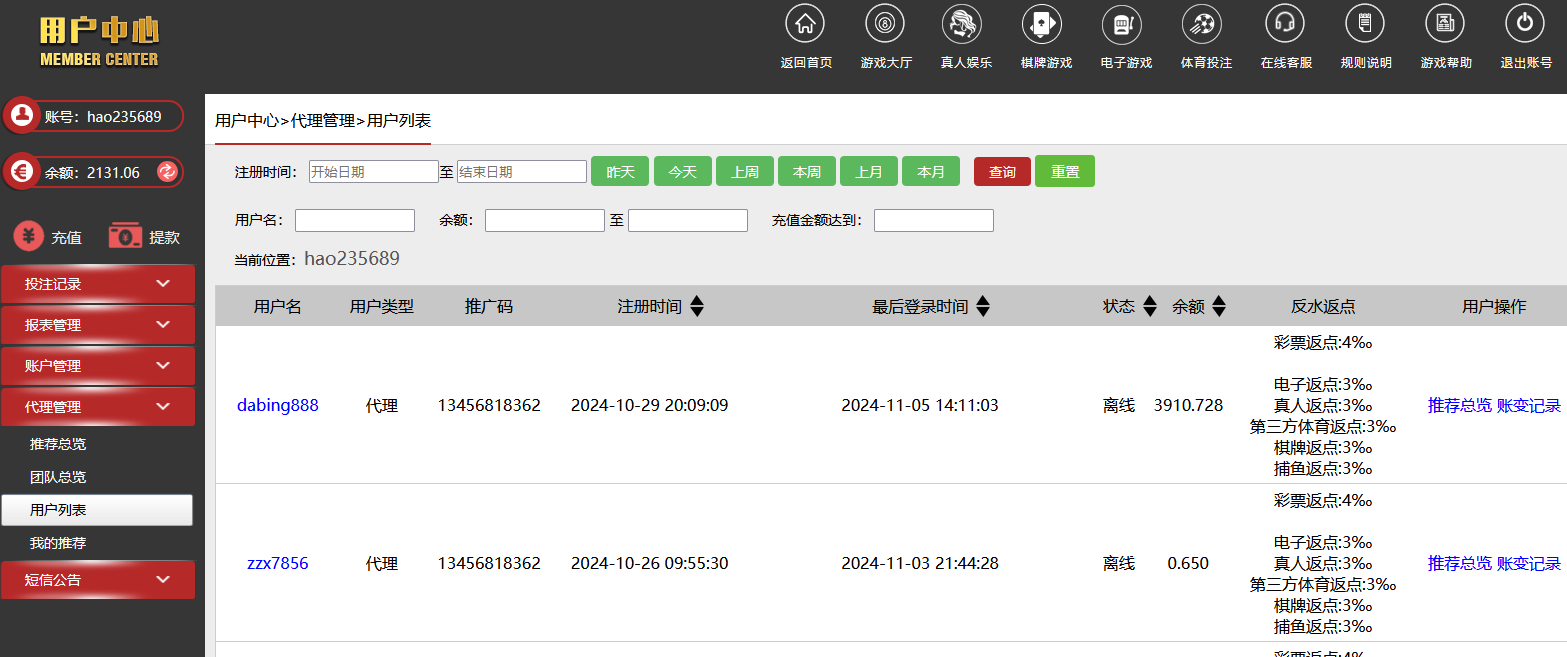Open user dabing888 link
The height and width of the screenshot is (657, 1567).
(277, 405)
